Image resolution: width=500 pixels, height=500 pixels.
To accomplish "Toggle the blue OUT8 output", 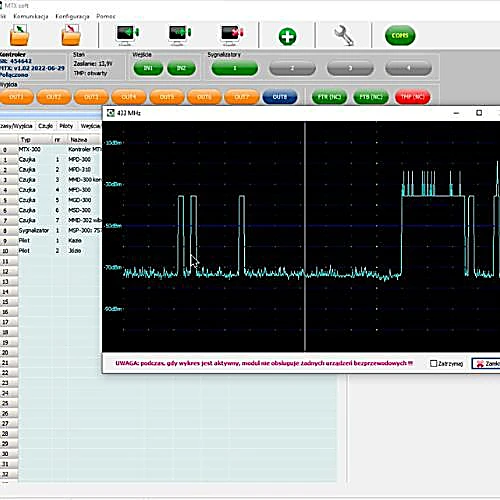I will (280, 97).
